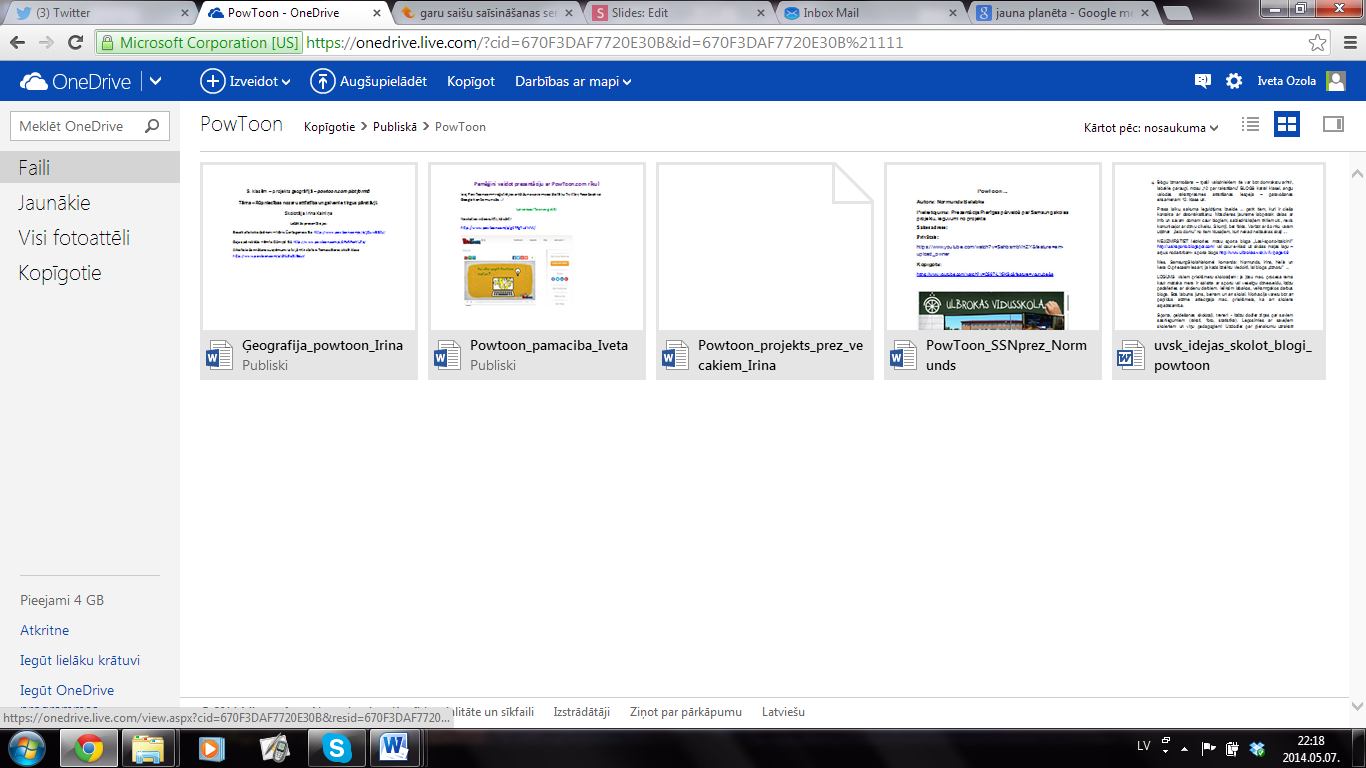Click Kopīgot in the command bar

pos(471,82)
